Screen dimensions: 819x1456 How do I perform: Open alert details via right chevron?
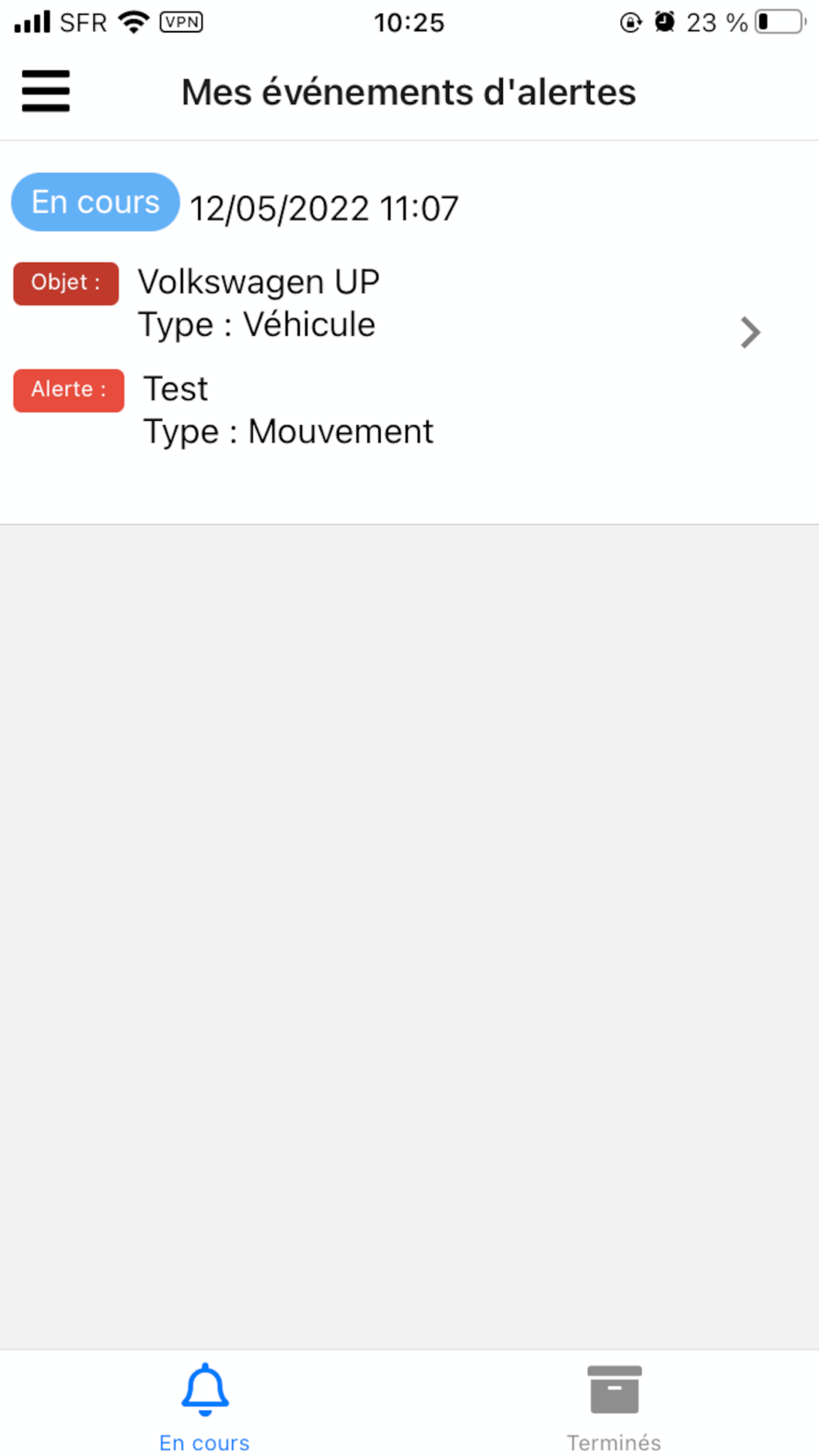coord(750,332)
